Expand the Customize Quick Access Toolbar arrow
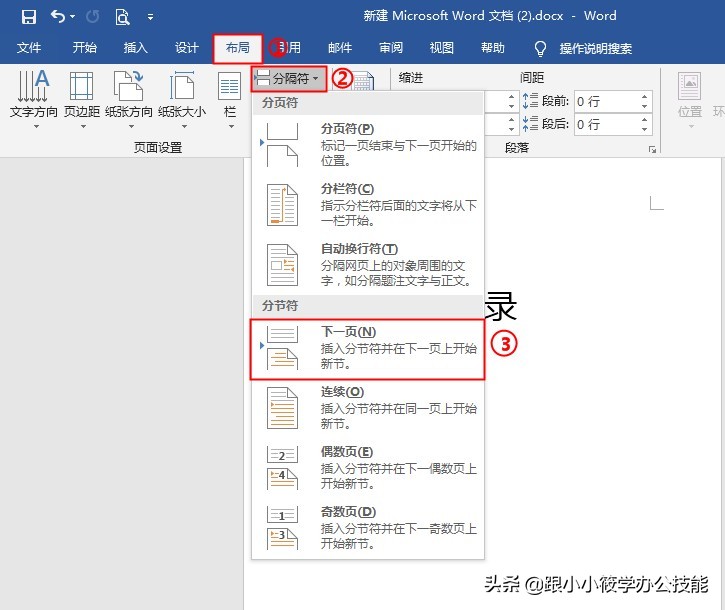 click(150, 17)
